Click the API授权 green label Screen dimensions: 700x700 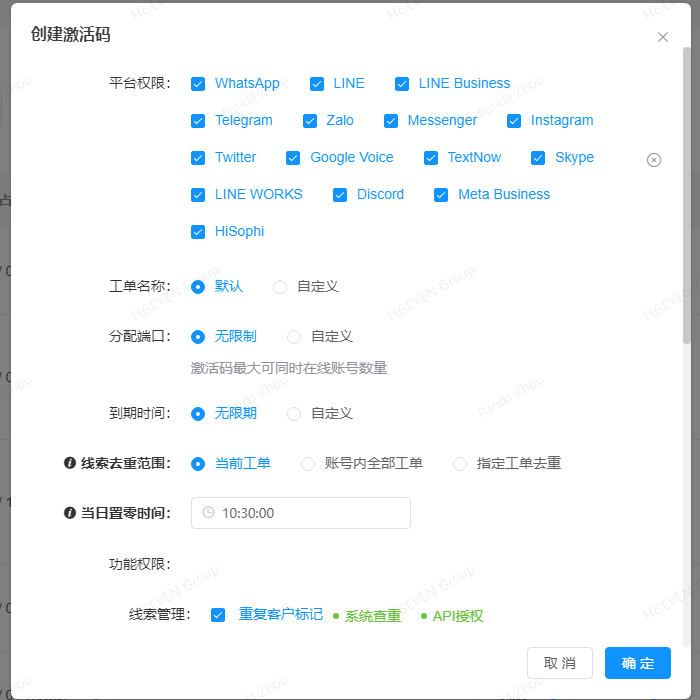click(458, 616)
